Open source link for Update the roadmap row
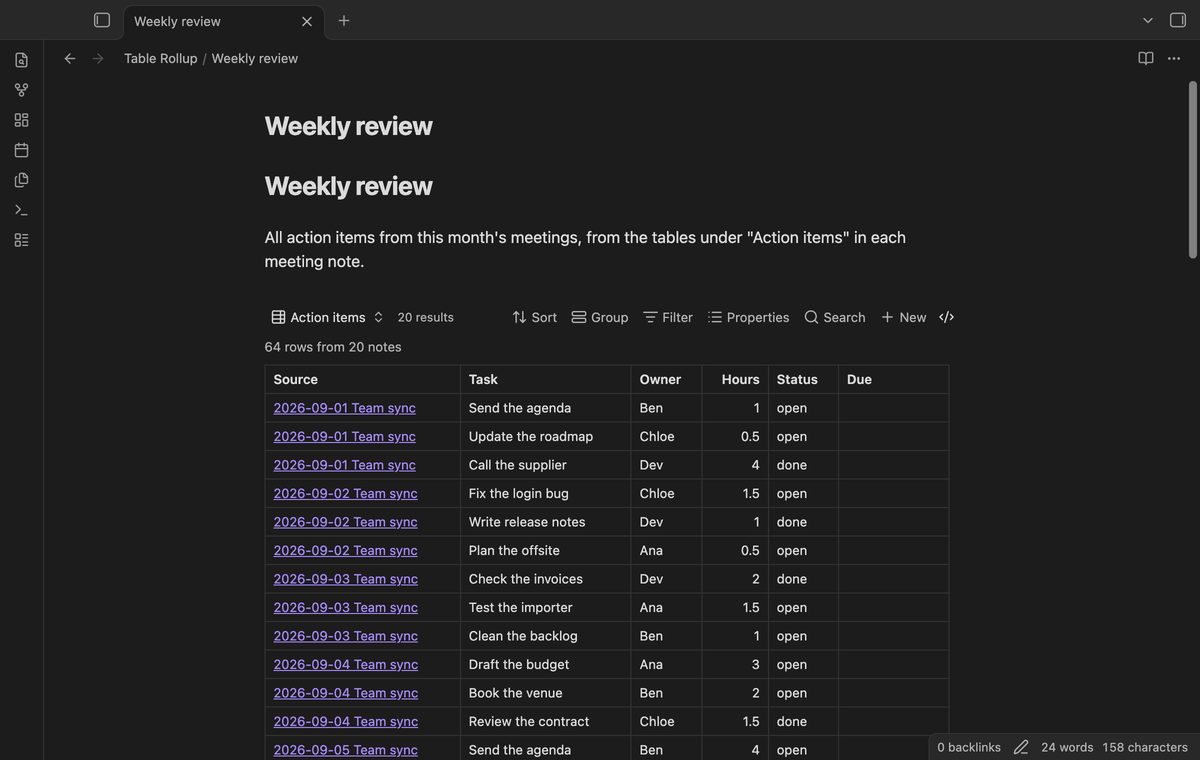Screen dimensions: 1200x760 tap(345, 436)
